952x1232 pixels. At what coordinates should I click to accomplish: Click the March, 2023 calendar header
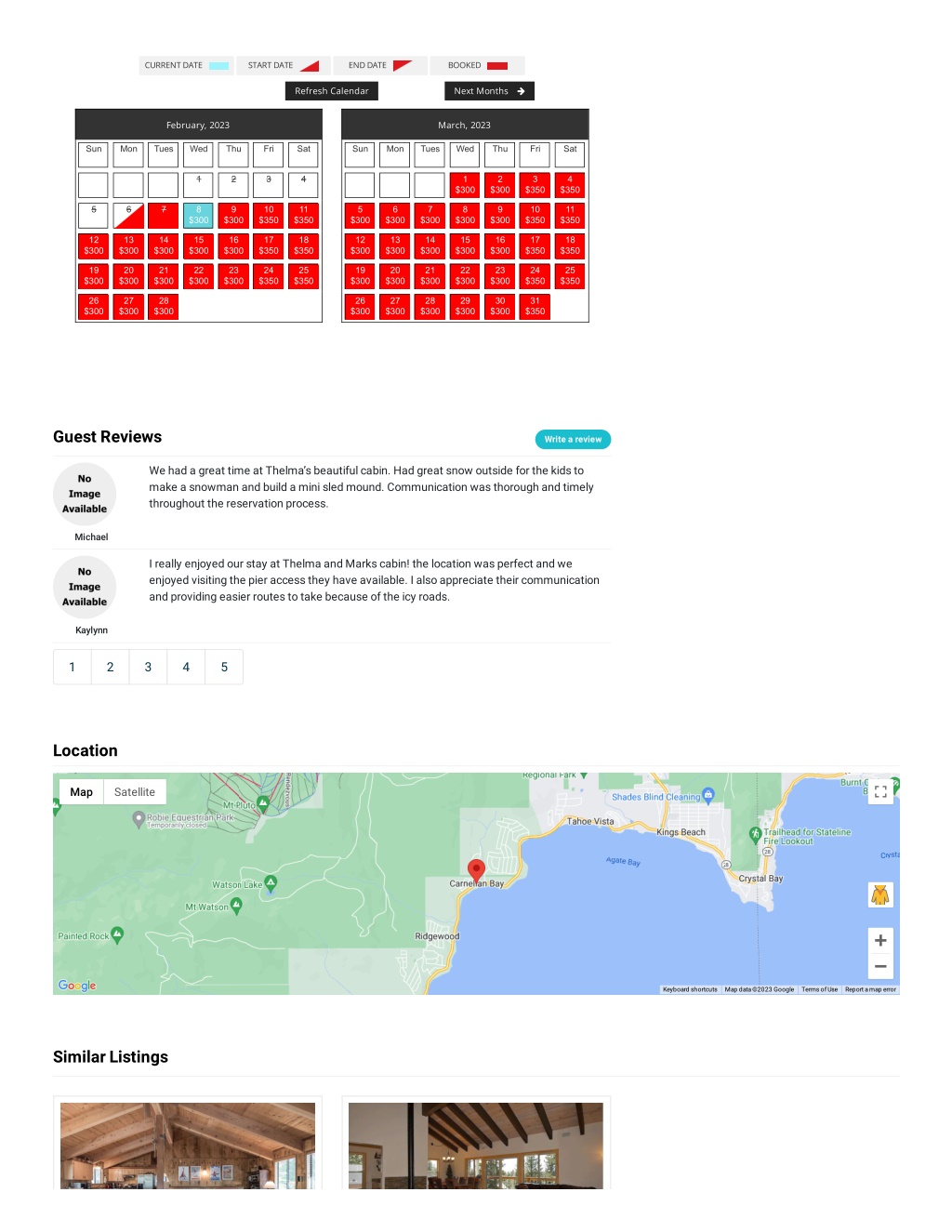(465, 125)
